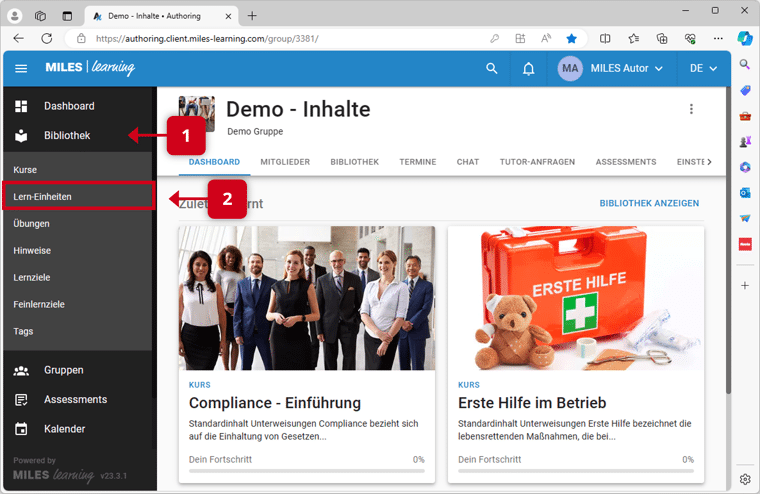Open the three-dot group options menu
This screenshot has width=760, height=494.
click(690, 110)
